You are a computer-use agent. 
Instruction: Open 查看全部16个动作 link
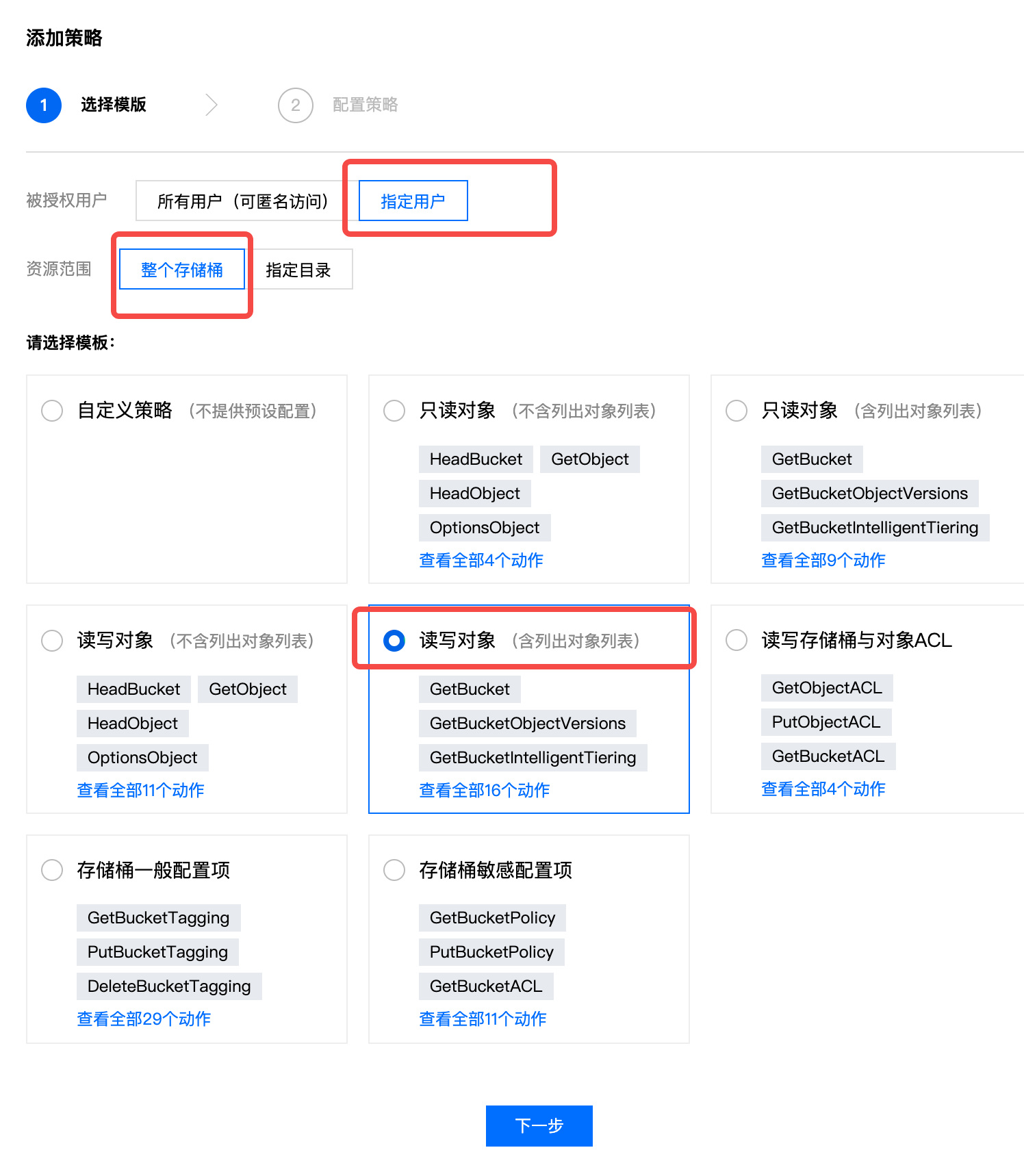[x=485, y=790]
